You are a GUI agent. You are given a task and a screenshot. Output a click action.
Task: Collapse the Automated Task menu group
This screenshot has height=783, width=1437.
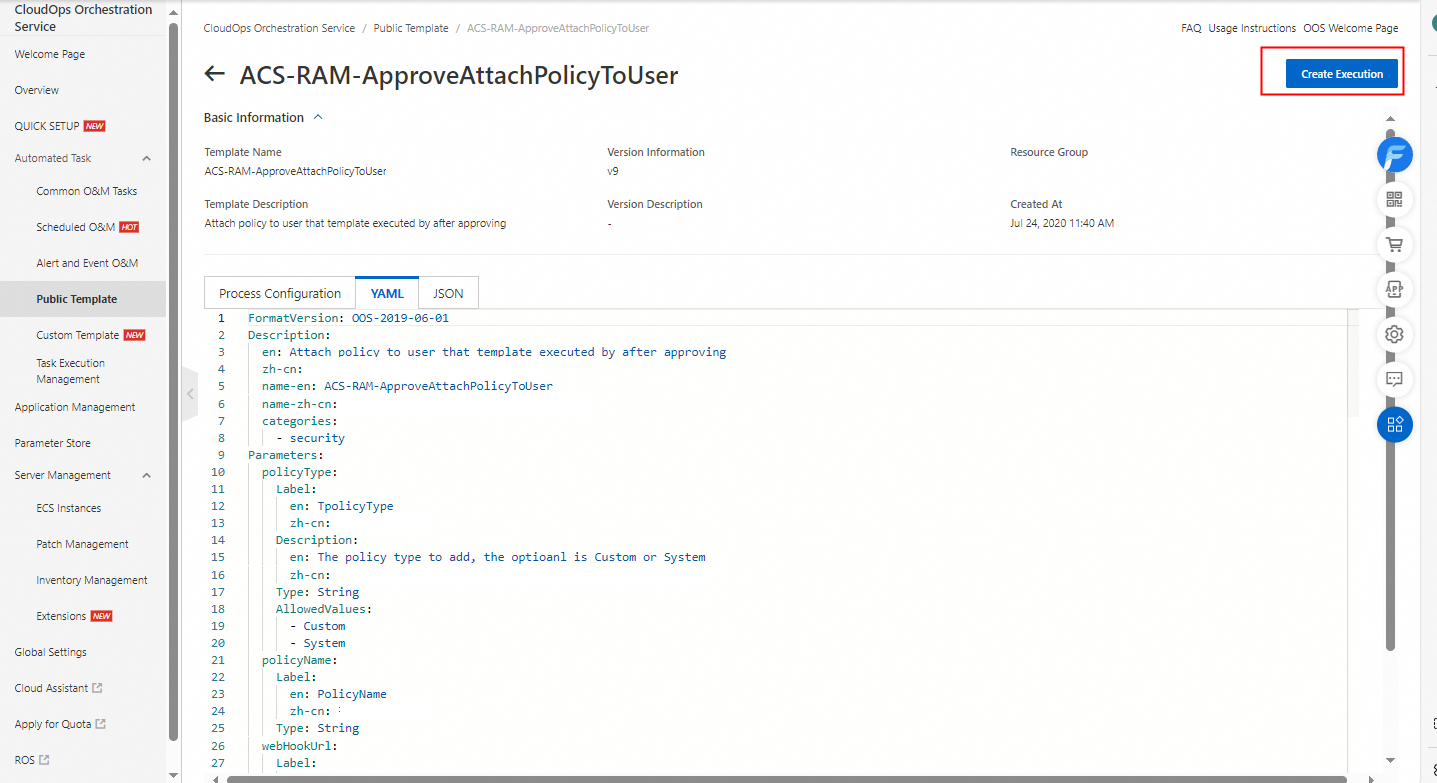tap(147, 158)
